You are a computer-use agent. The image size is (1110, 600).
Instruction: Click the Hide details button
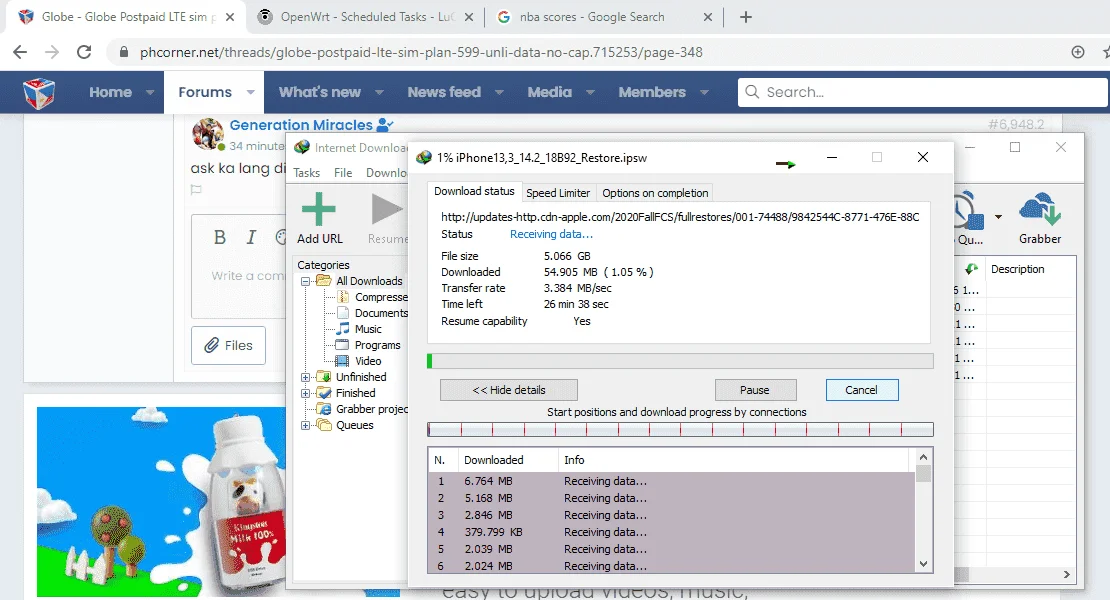(509, 390)
